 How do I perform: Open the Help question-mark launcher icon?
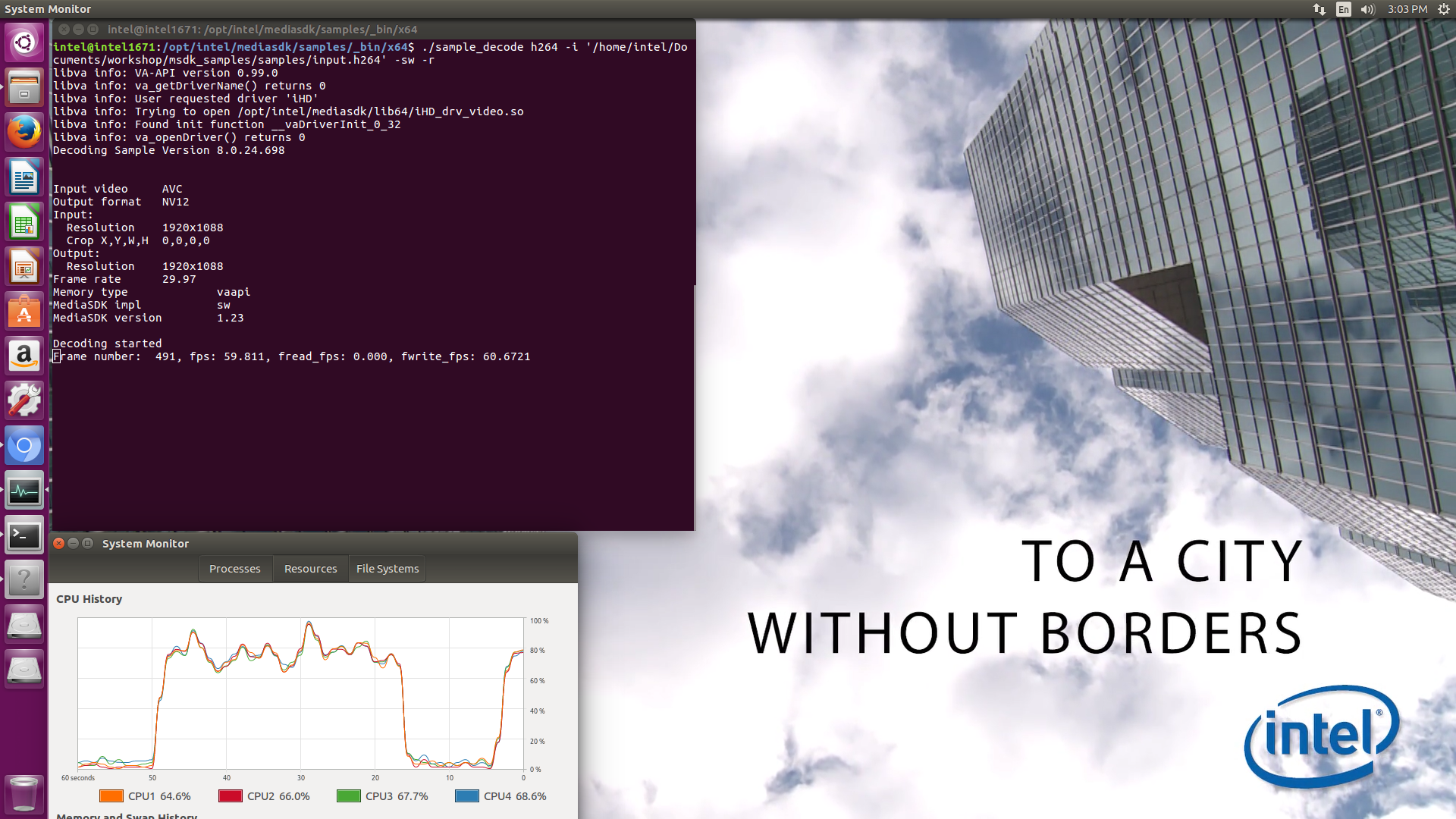(24, 580)
